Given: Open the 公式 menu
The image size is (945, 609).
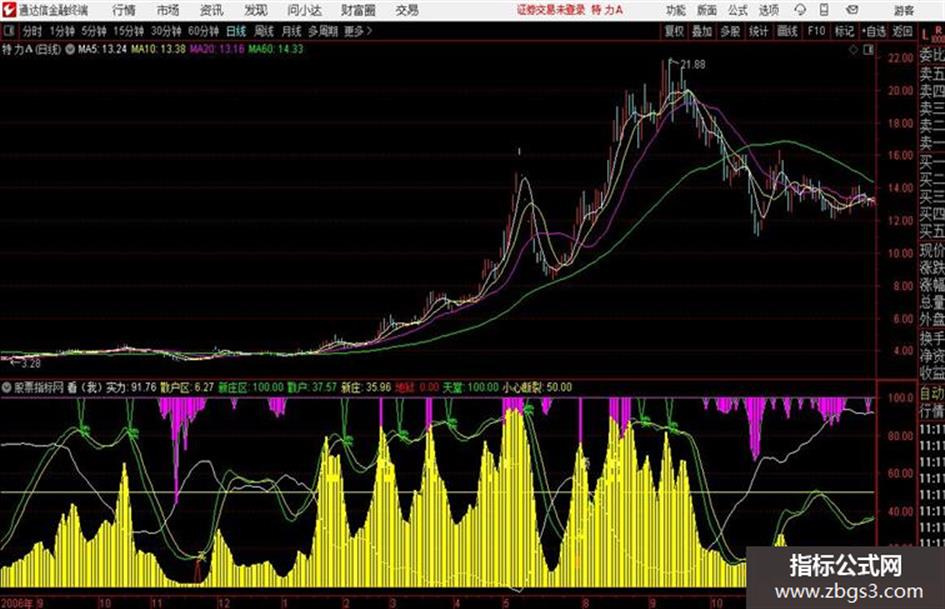Looking at the screenshot, I should pyautogui.click(x=738, y=10).
